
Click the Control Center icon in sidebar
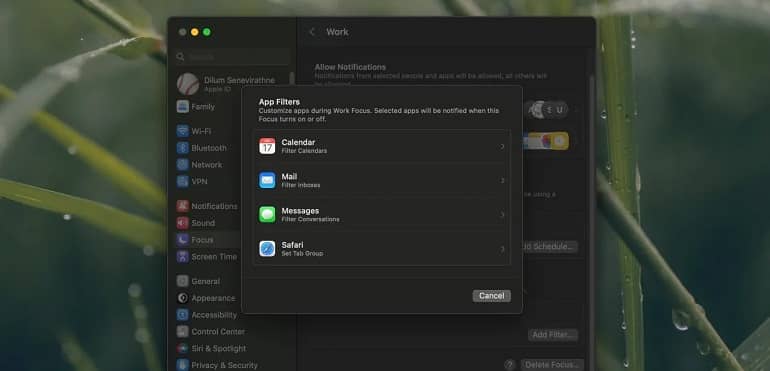click(x=183, y=332)
